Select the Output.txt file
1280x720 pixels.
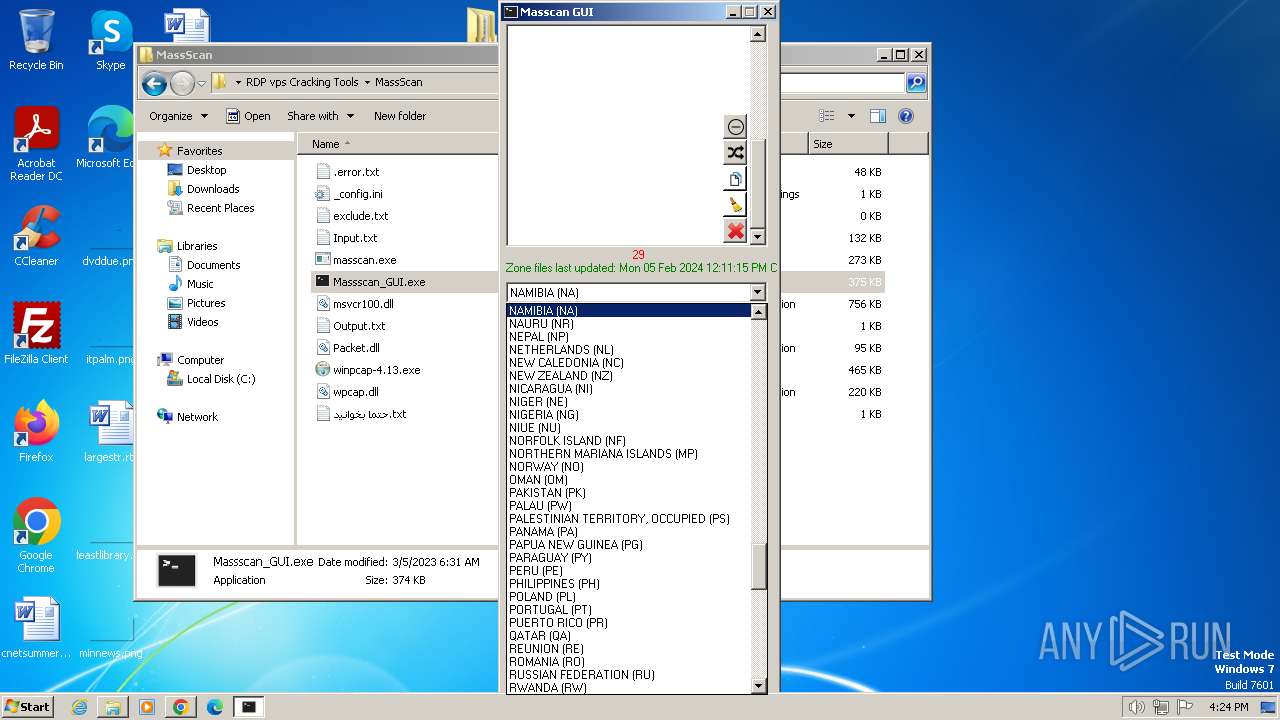359,326
